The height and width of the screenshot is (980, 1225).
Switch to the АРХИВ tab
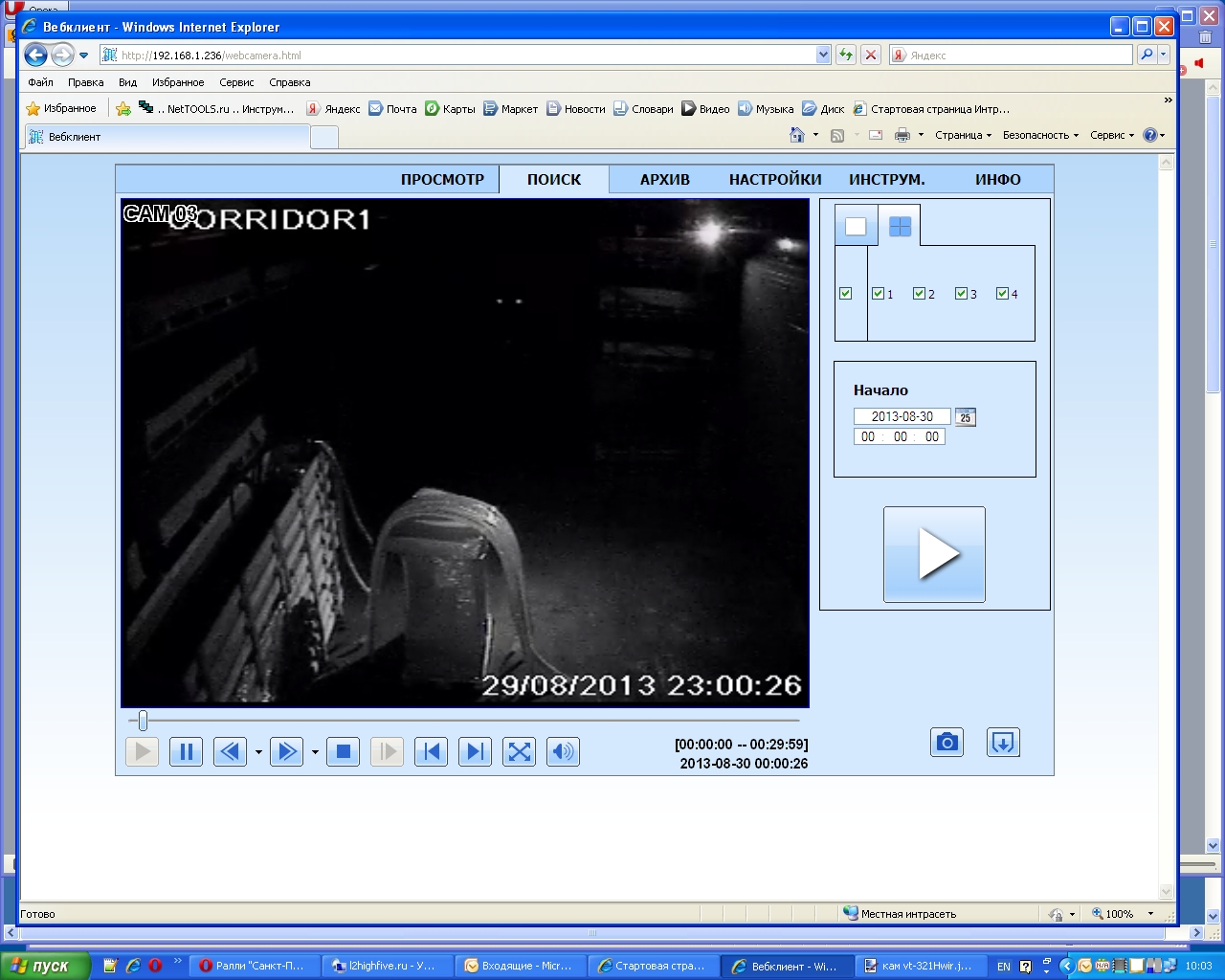point(664,180)
